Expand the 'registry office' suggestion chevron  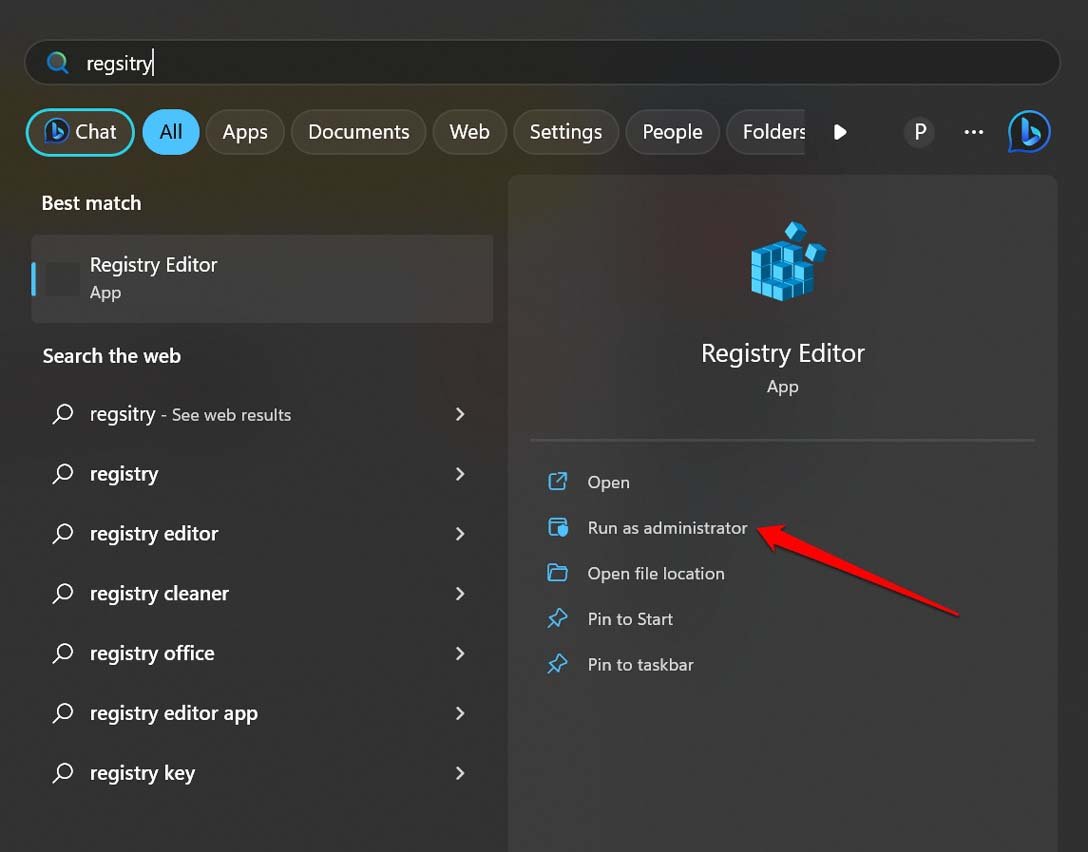tap(460, 653)
